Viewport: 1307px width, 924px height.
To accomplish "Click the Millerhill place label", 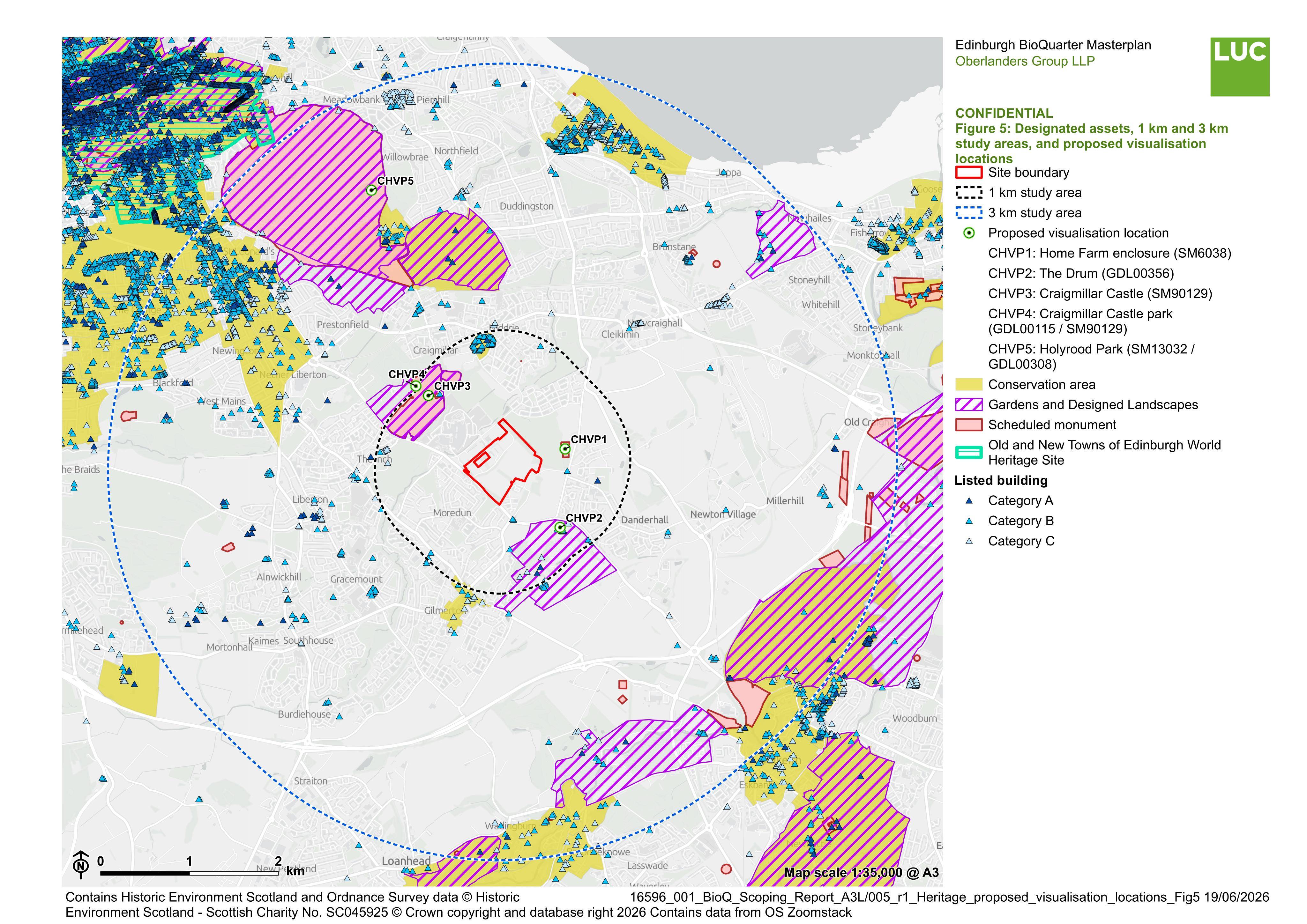I will pos(785,501).
